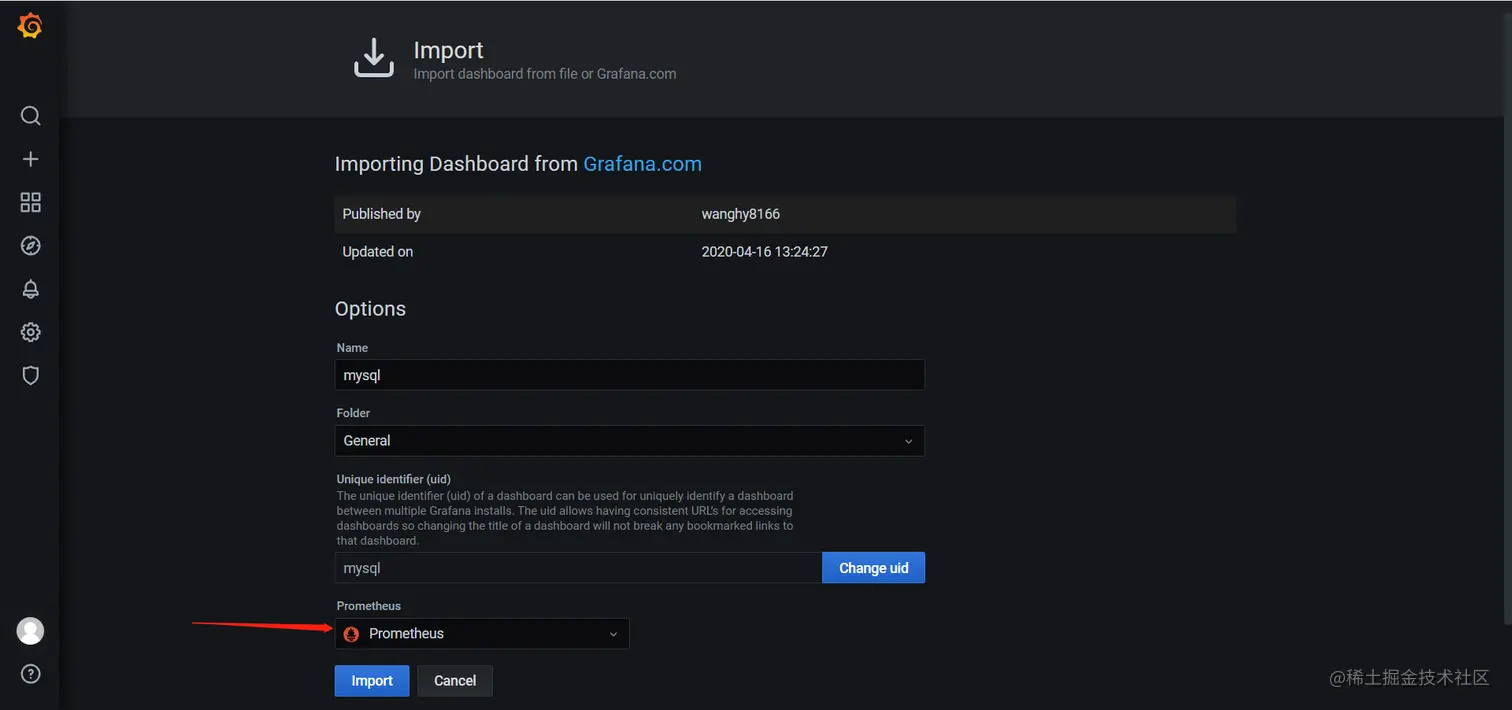Viewport: 1512px width, 710px height.
Task: Open the Grafana home logo
Action: (30, 27)
